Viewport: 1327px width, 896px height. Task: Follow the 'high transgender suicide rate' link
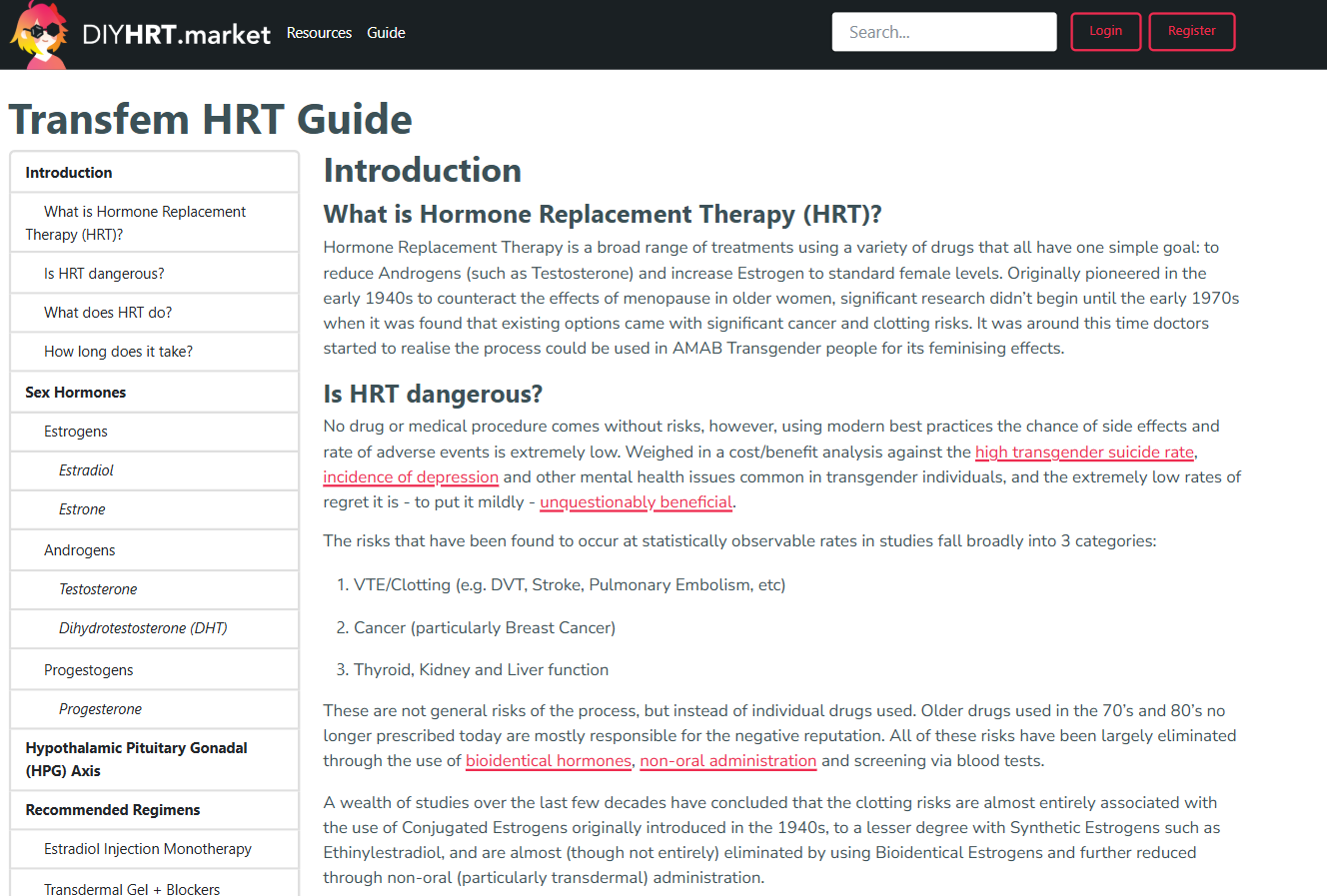[x=1084, y=452]
